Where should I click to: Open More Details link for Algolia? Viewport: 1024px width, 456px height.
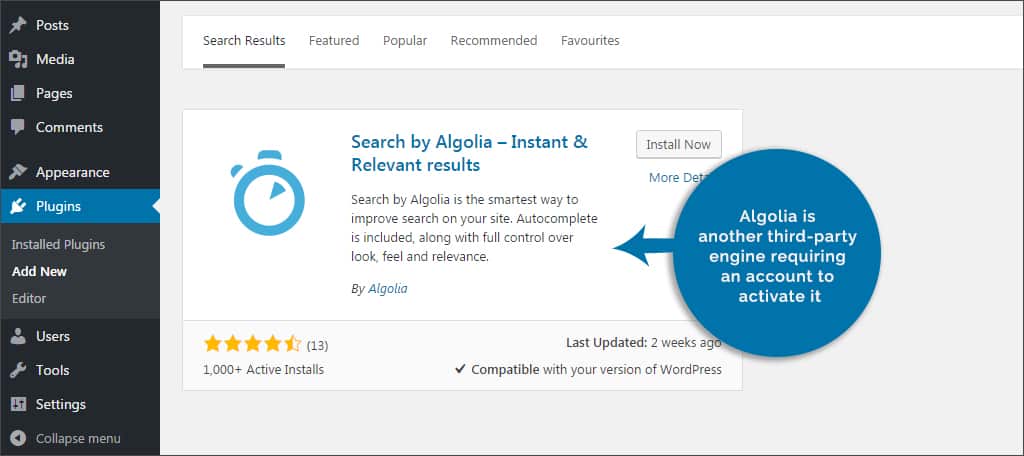[x=679, y=178]
